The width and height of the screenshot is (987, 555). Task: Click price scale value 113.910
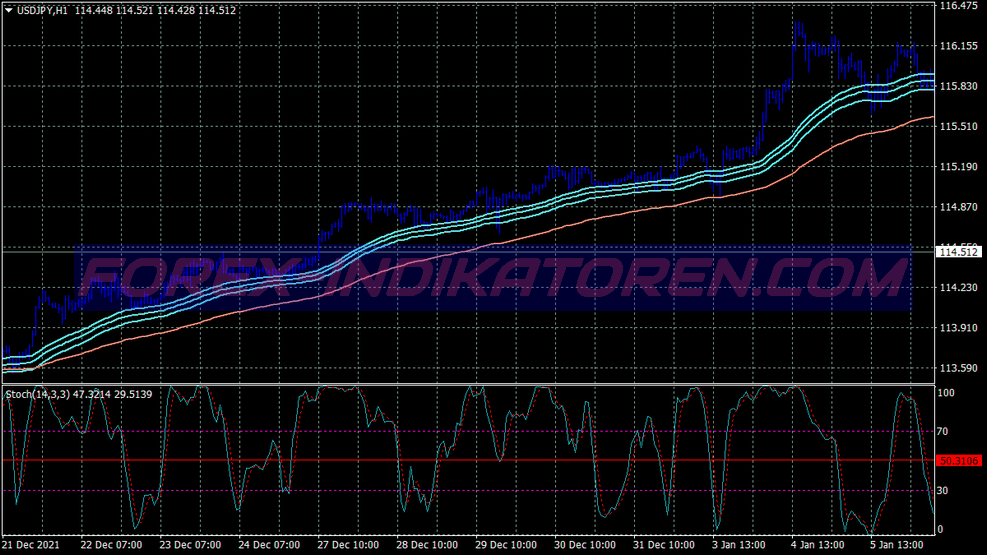coord(959,328)
